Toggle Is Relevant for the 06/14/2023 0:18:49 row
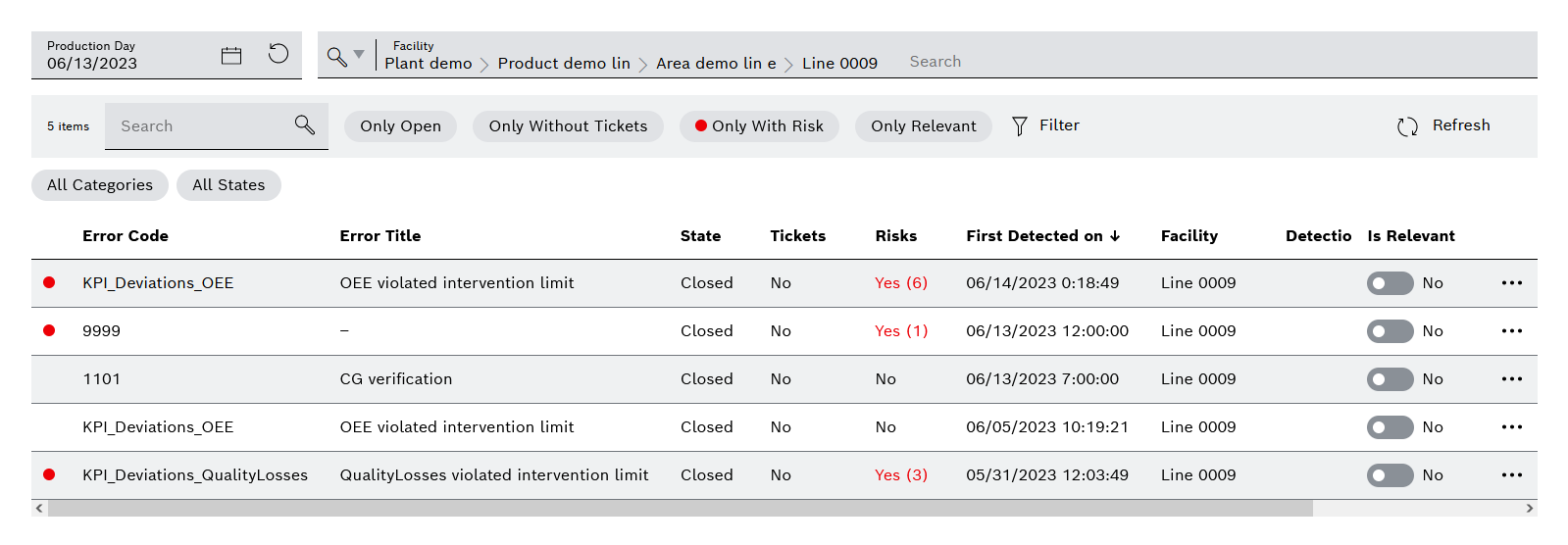Screen dimensions: 1568x545 1390,283
